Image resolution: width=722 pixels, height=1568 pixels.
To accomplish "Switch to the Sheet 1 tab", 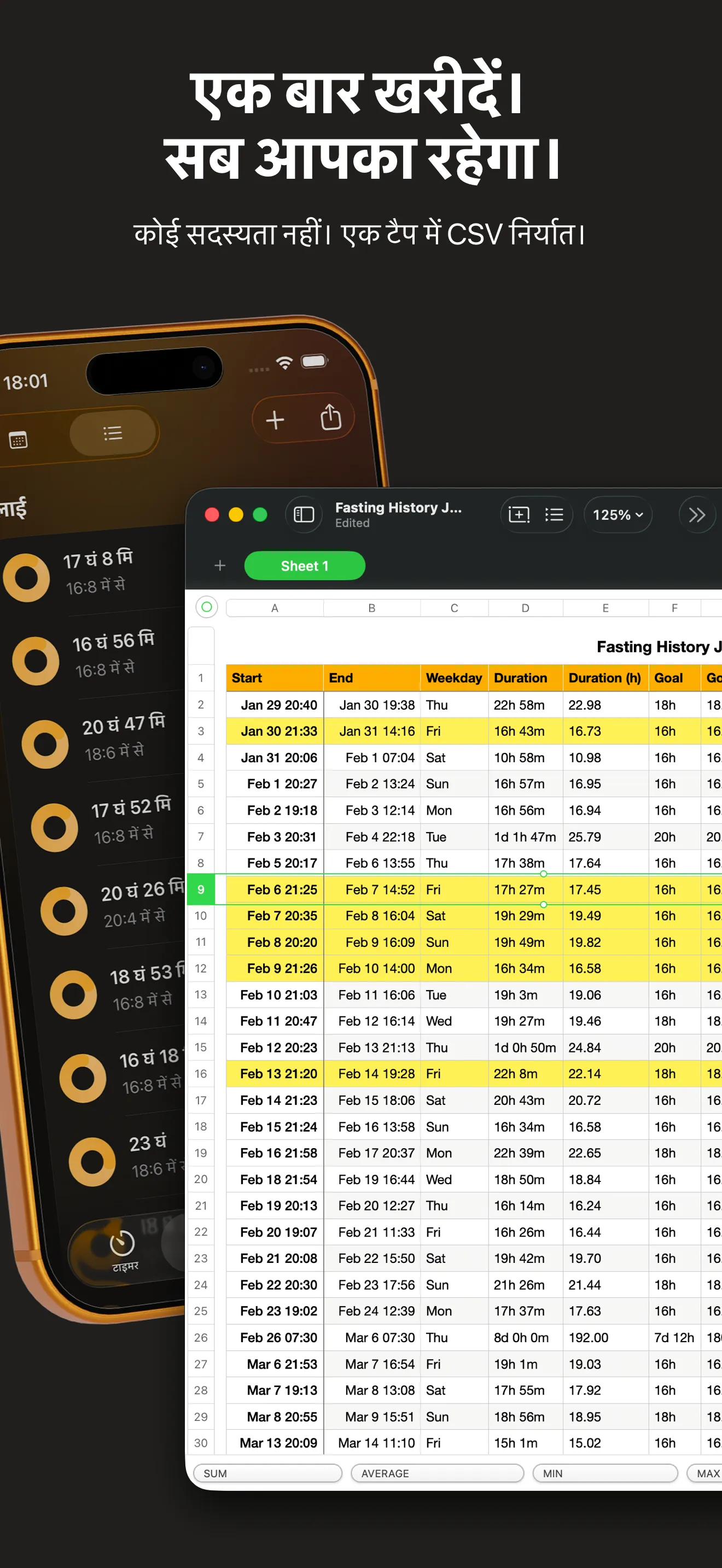I will click(x=304, y=565).
